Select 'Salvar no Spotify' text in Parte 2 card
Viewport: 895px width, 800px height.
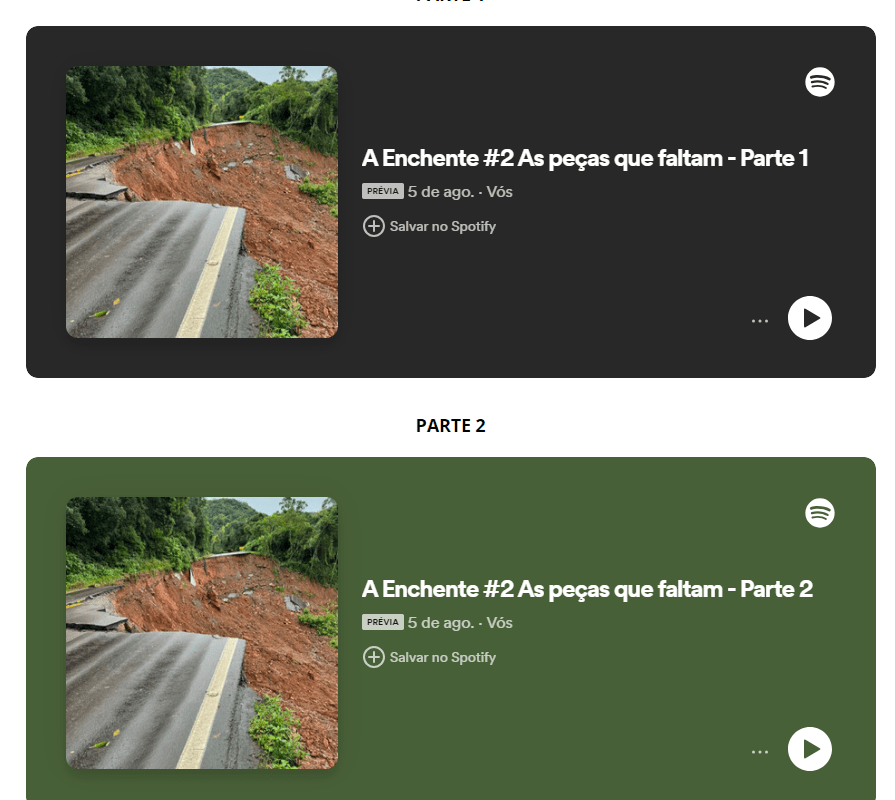coord(442,657)
